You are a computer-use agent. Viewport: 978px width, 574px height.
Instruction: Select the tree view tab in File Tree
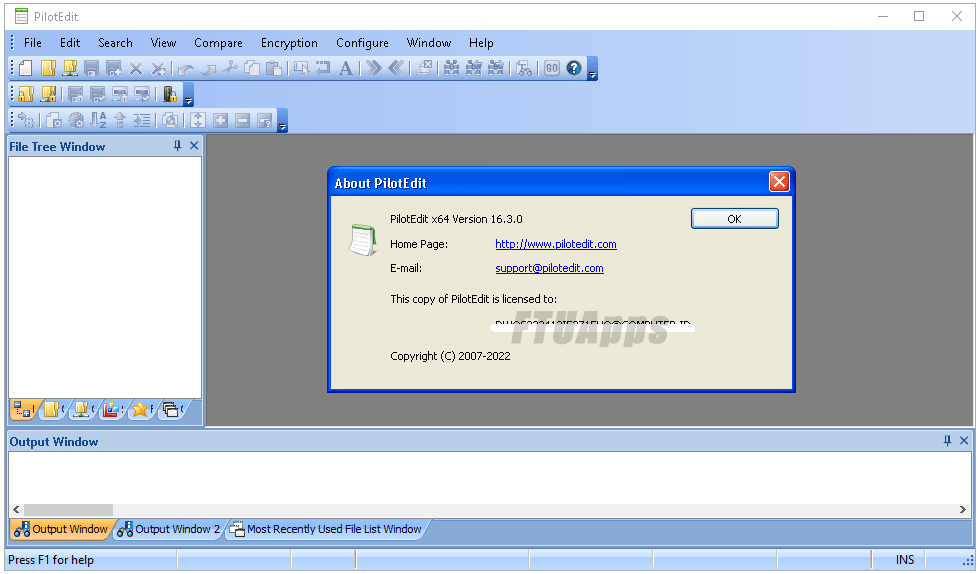pos(24,409)
